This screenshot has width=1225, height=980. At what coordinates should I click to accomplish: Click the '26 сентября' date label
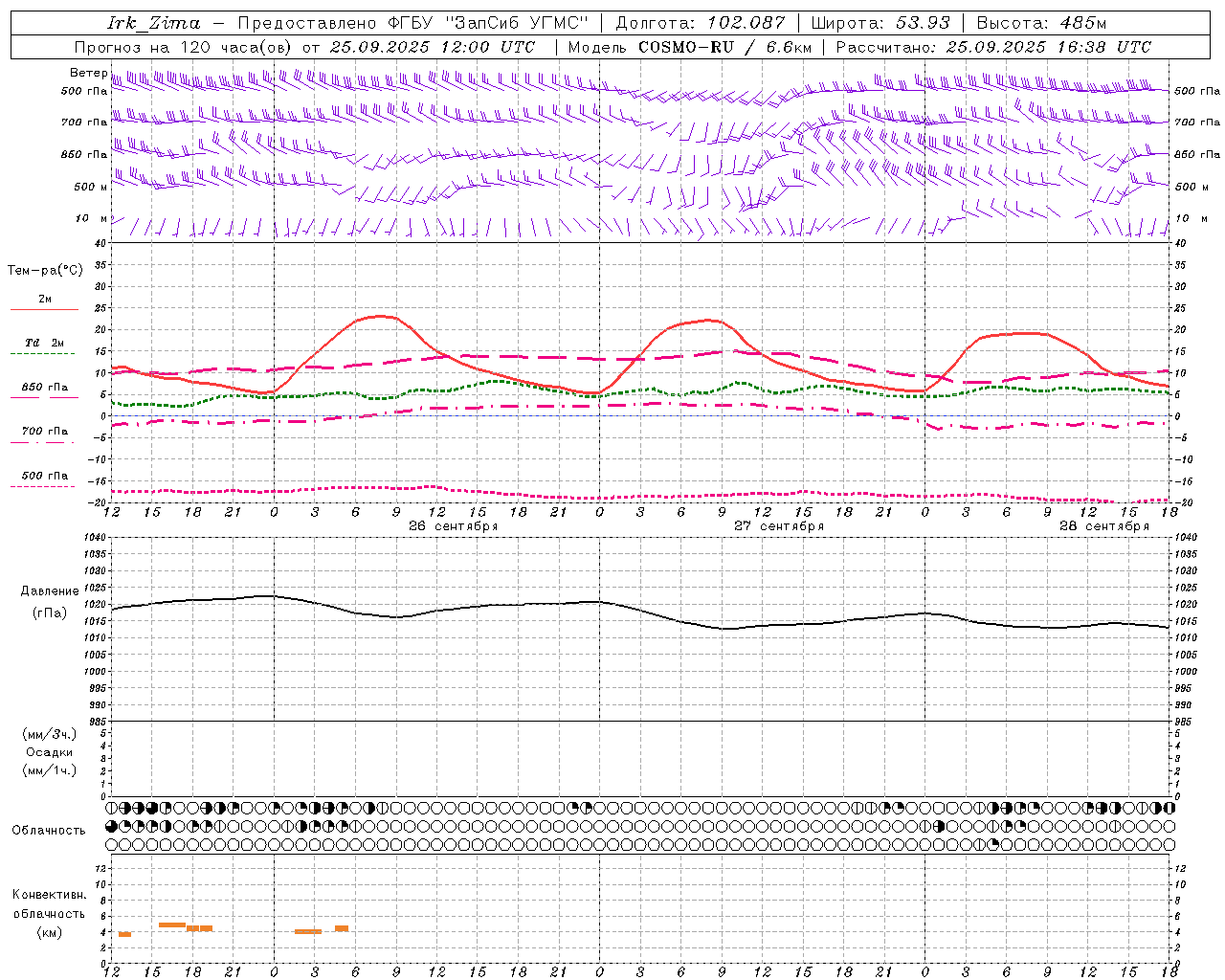[x=454, y=526]
